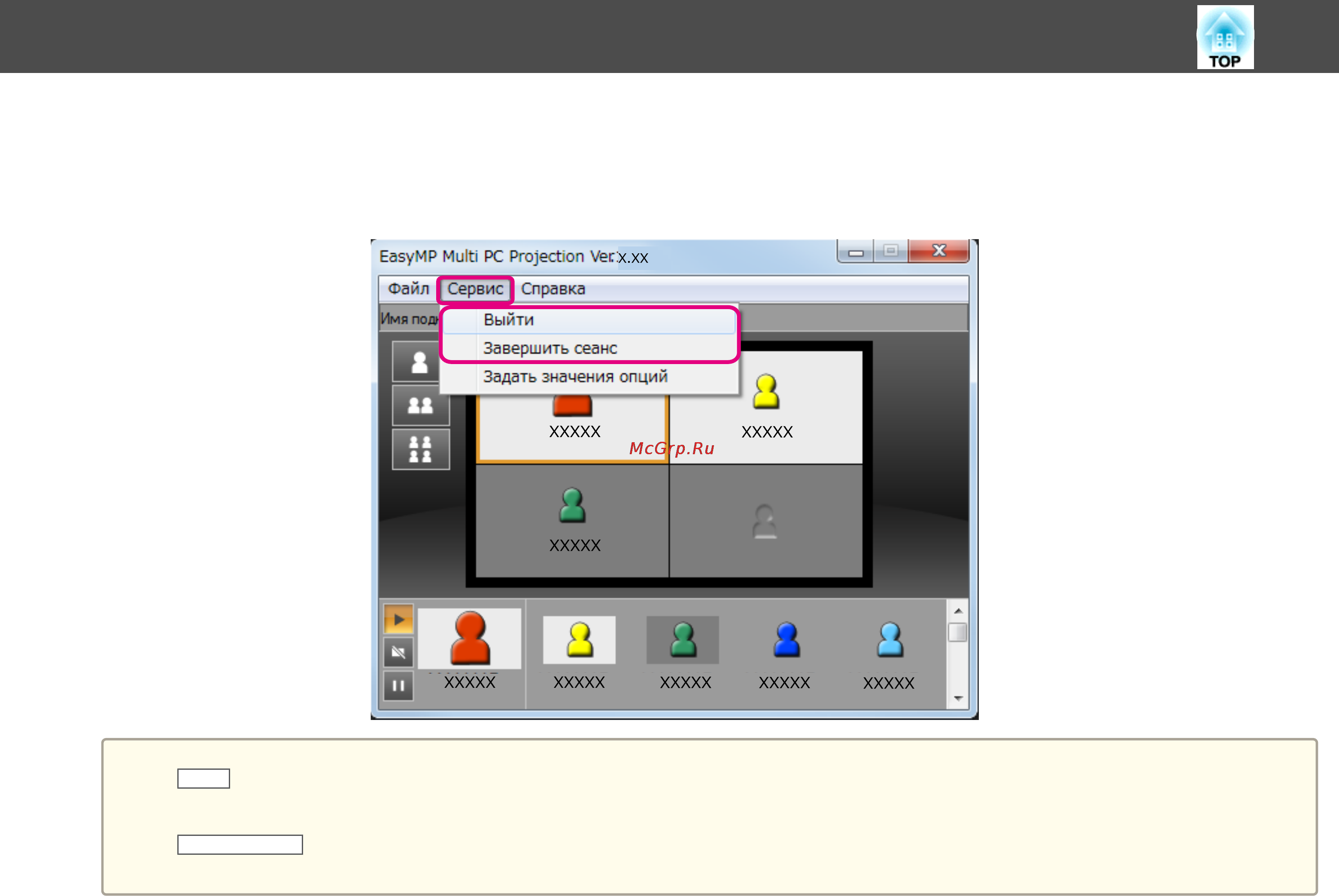The height and width of the screenshot is (896, 1339).
Task: Click user list scrollbar down arrow
Action: coord(958,698)
